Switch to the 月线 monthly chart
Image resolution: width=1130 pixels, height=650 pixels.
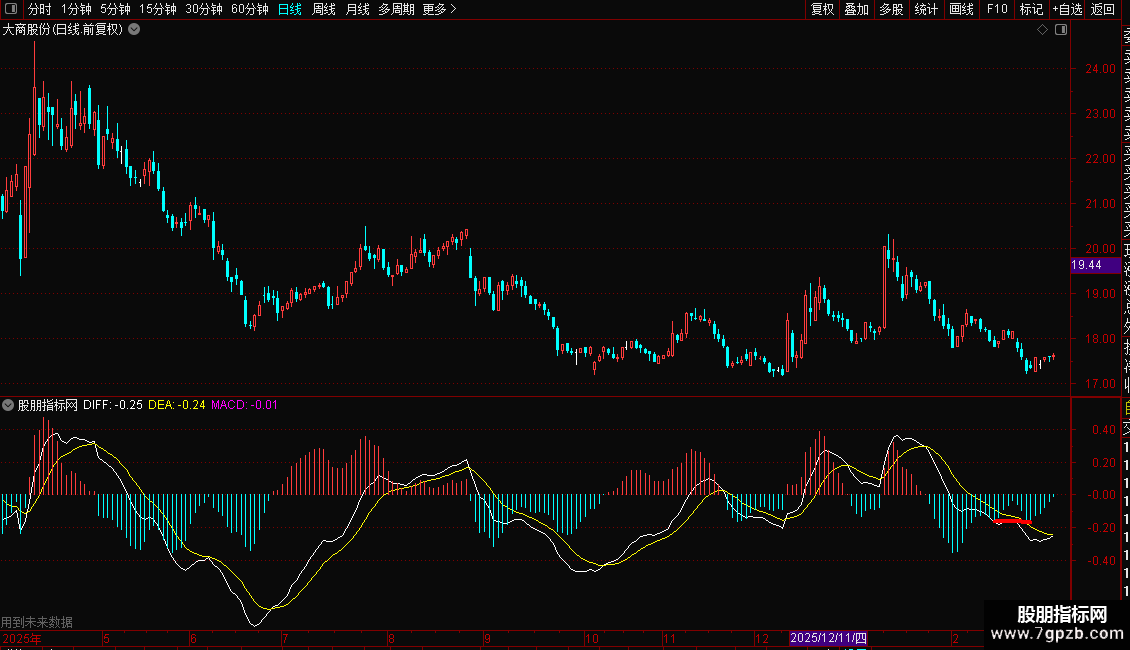point(357,9)
